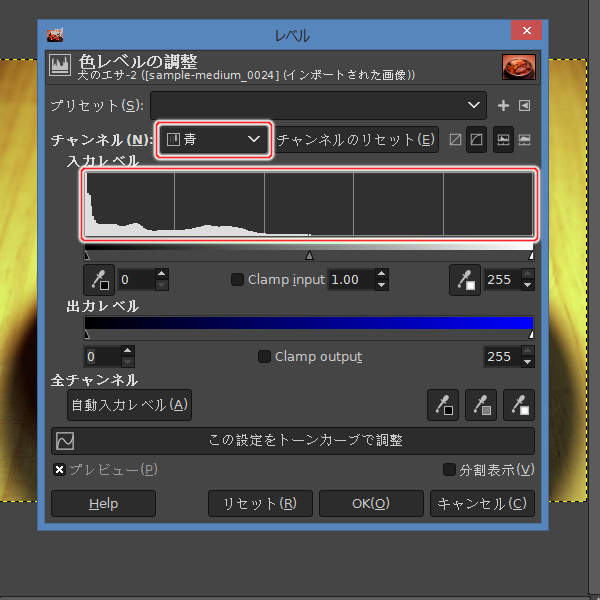Pick white point eyedropper for input levels
This screenshot has width=600, height=600.
pyautogui.click(x=465, y=280)
